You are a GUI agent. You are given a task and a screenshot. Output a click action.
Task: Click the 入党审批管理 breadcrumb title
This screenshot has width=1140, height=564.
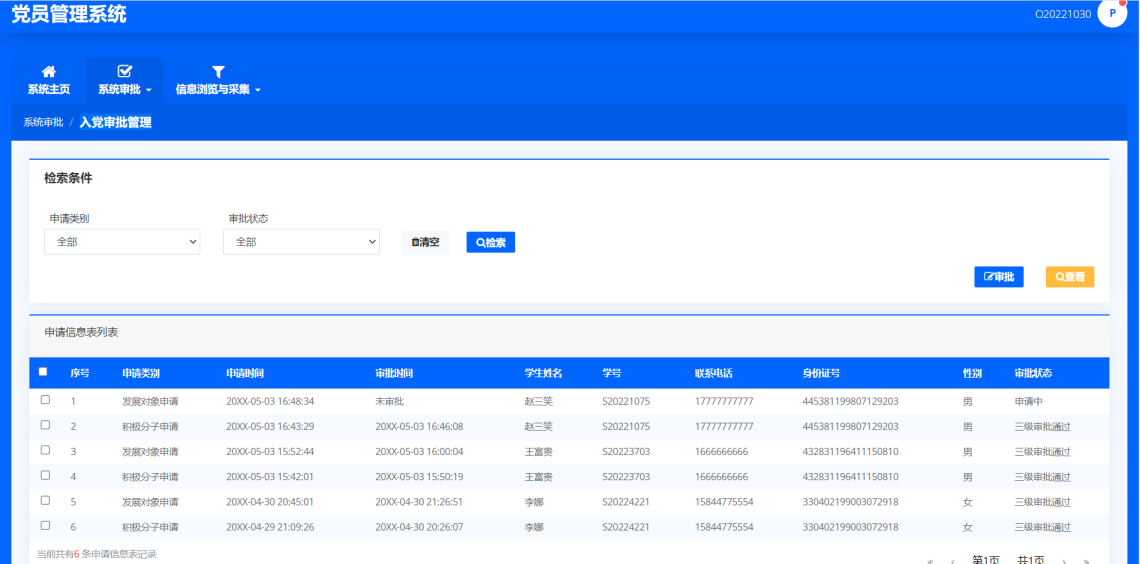tap(115, 122)
